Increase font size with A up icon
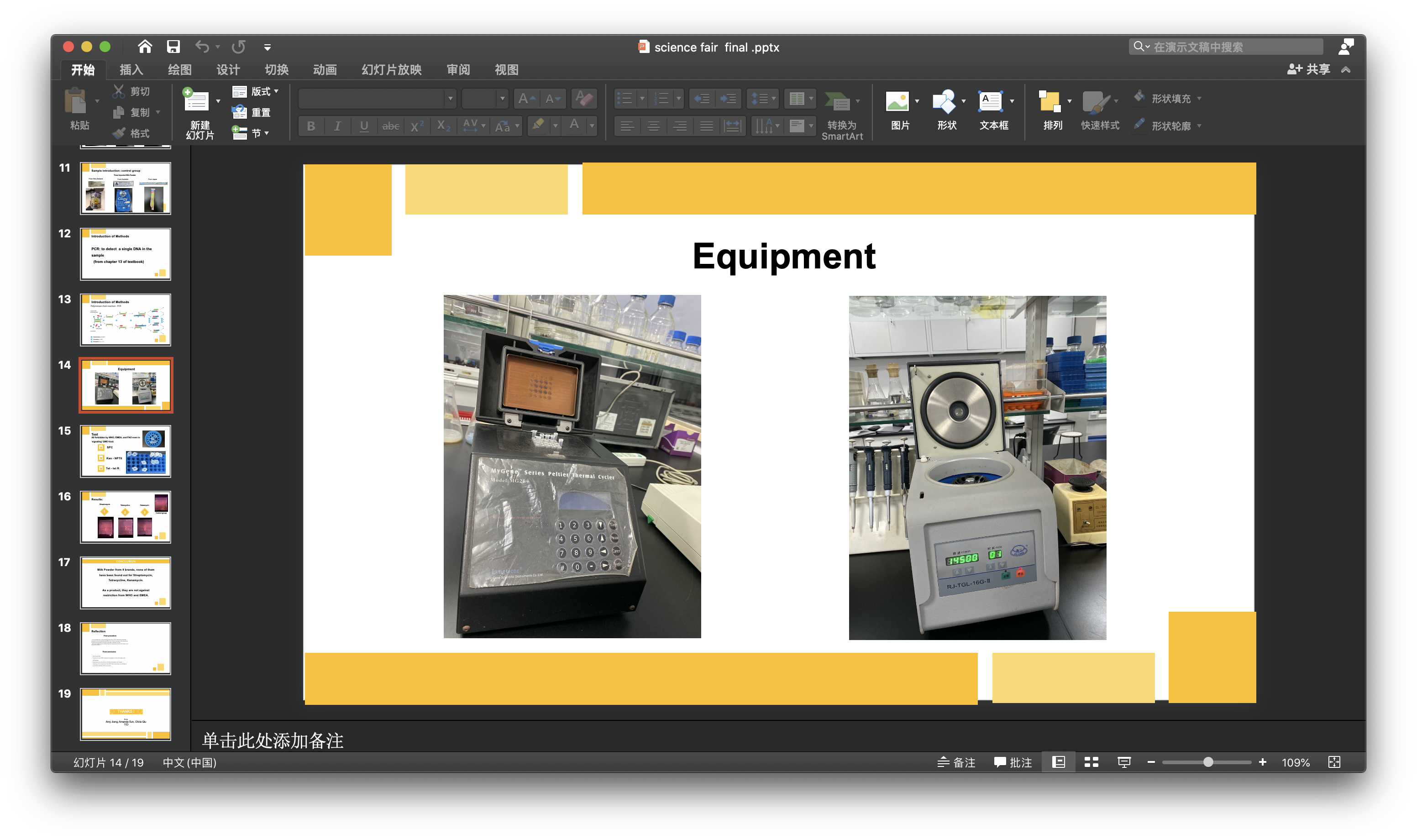Image resolution: width=1417 pixels, height=840 pixels. point(526,99)
